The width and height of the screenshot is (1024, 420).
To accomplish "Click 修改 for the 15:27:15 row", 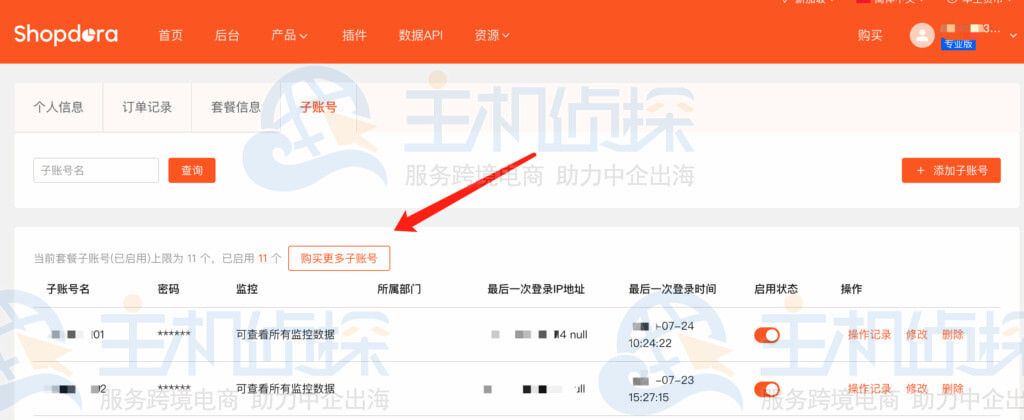I will [916, 389].
